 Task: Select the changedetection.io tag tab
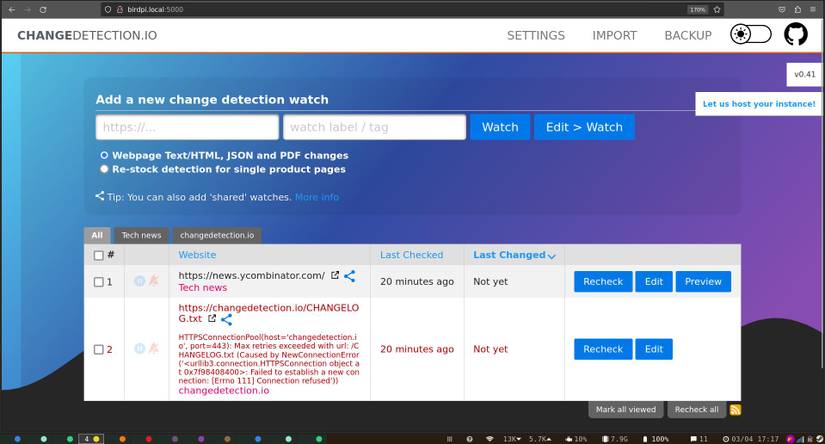point(217,235)
